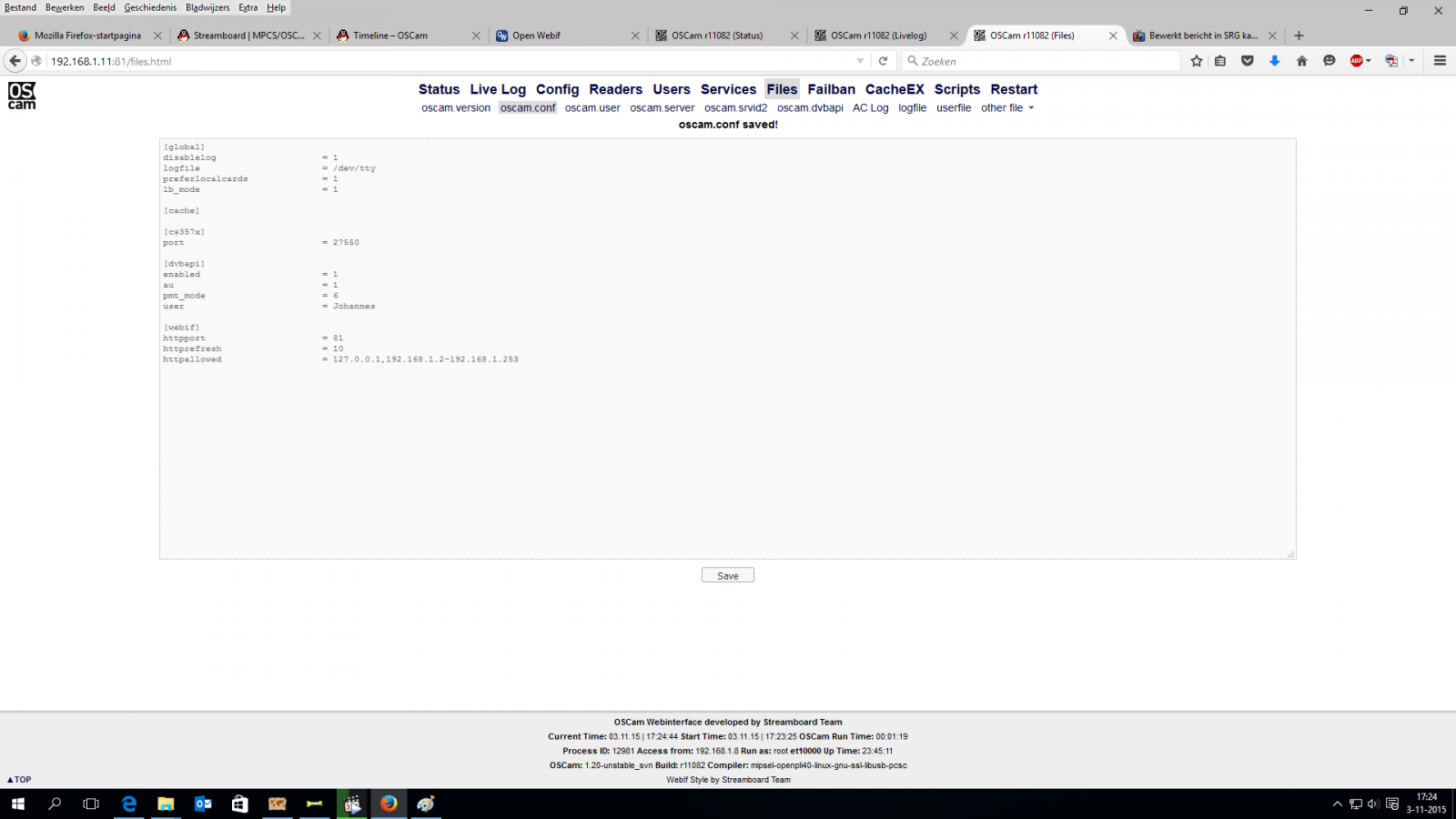Screen dimensions: 1456x819
Task: Open the Windows Start menu
Action: point(18,804)
